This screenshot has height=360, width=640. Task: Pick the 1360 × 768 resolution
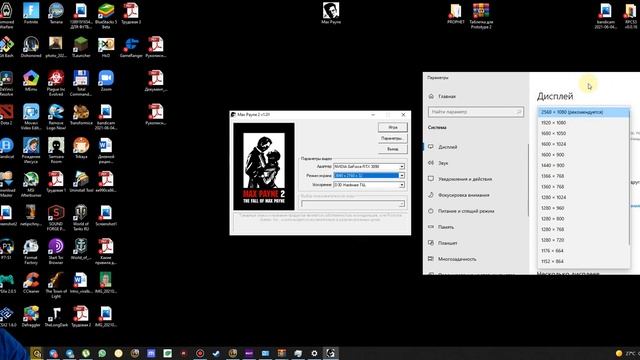click(x=584, y=187)
